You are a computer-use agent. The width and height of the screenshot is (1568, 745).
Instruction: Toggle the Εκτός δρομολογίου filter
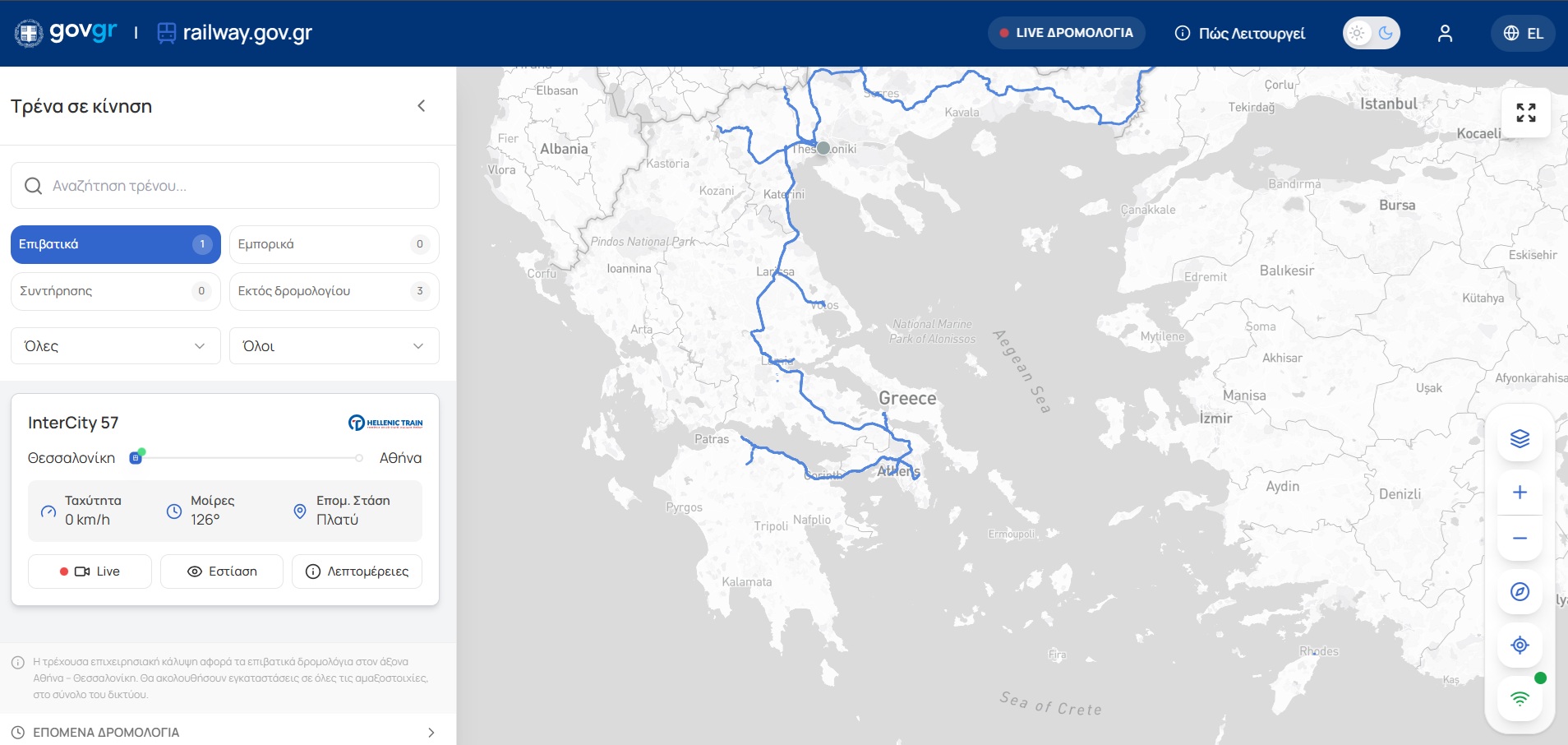[x=334, y=291]
